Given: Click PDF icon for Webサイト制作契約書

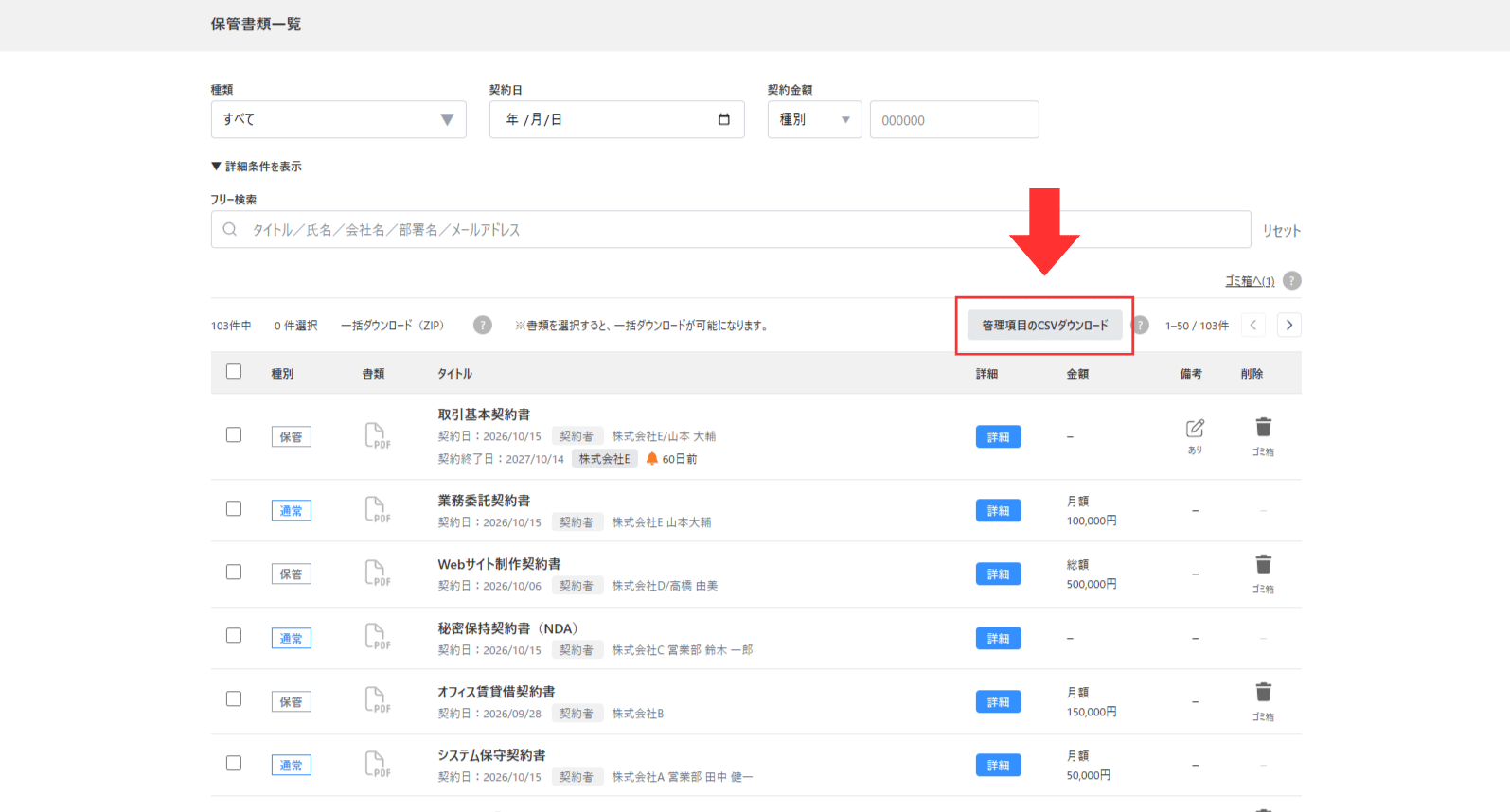Looking at the screenshot, I should 377,573.
